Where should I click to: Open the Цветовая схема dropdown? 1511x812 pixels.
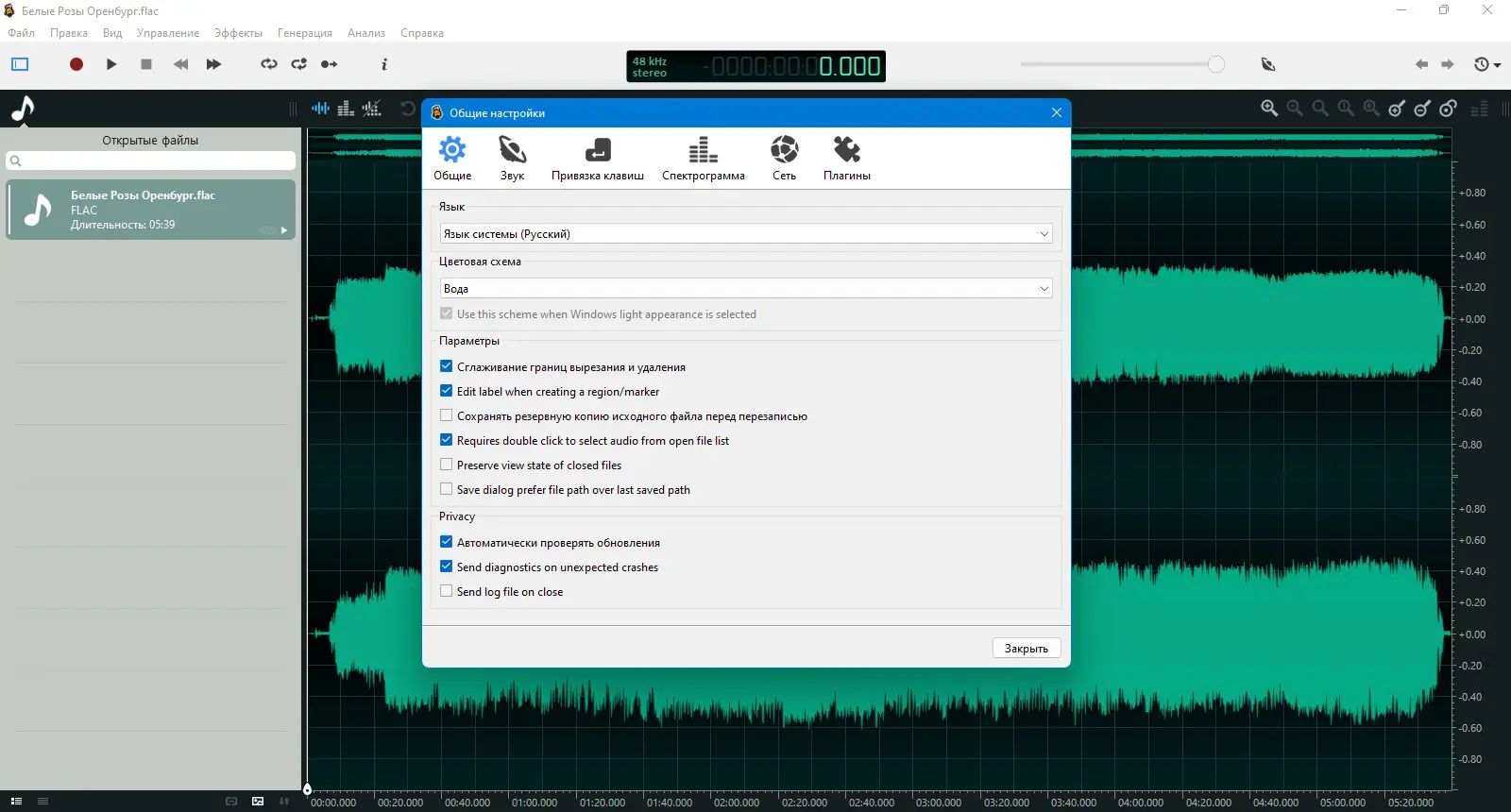click(745, 289)
